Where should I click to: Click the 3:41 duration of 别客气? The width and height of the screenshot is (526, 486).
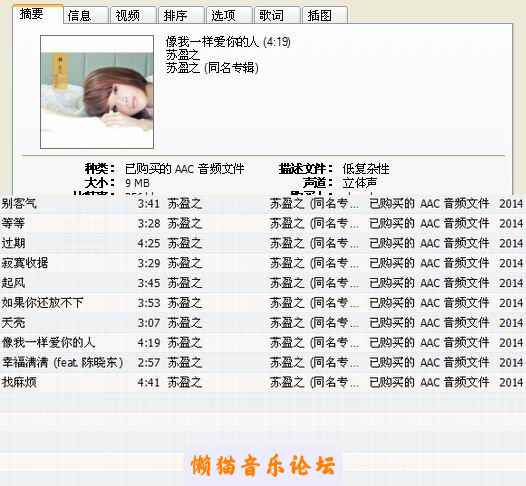click(149, 204)
